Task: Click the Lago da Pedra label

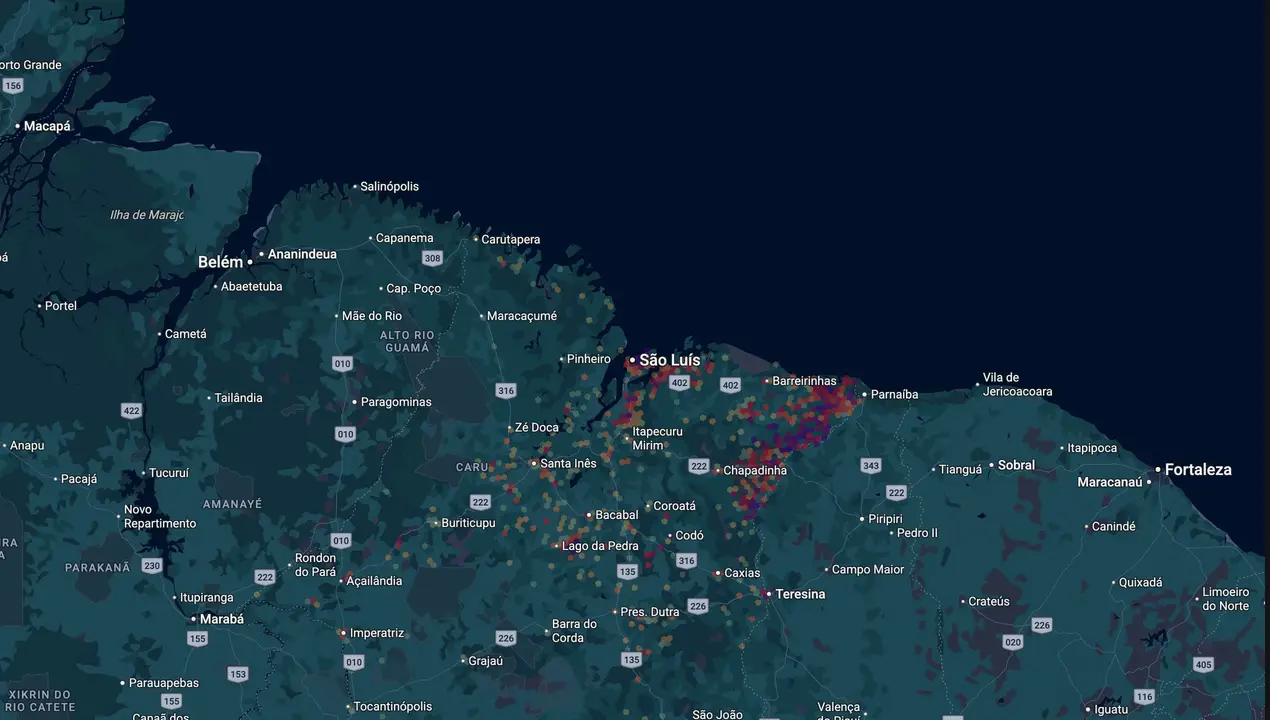Action: point(600,546)
